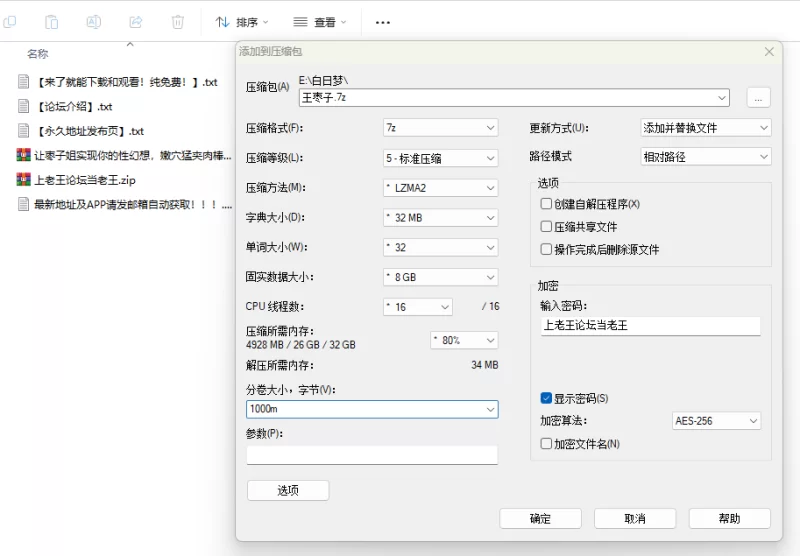The width and height of the screenshot is (800, 556).
Task: Uncheck the 显示密码 checkbox
Action: 546,398
